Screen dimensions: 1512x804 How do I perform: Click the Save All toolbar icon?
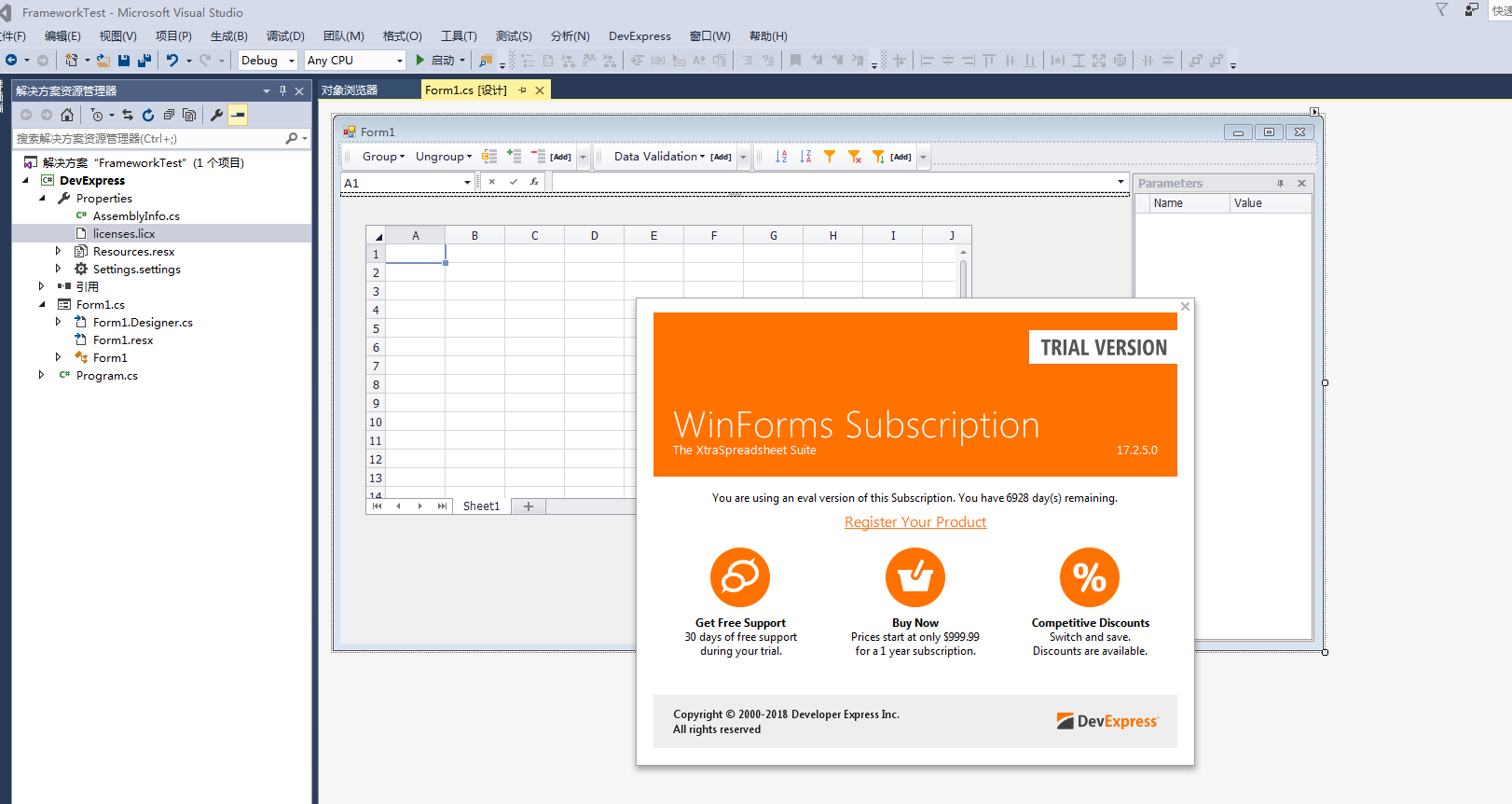pos(144,61)
